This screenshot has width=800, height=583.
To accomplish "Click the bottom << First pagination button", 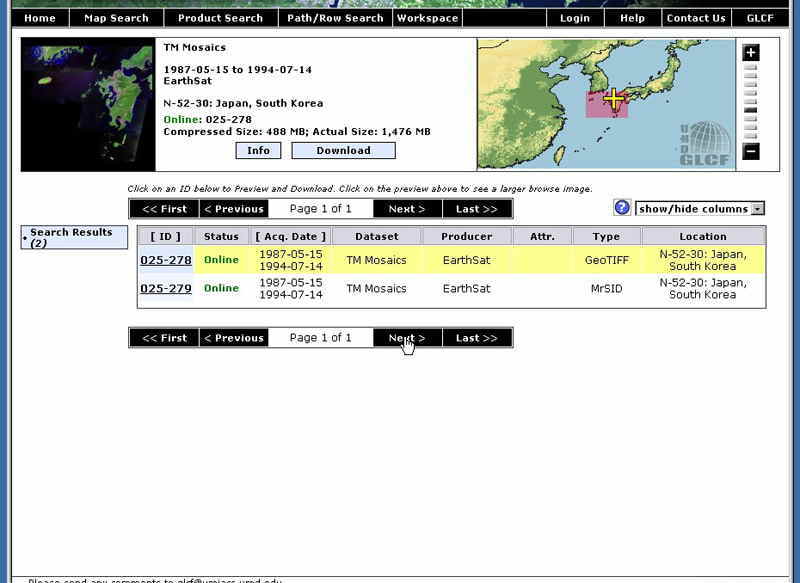I will (x=164, y=338).
